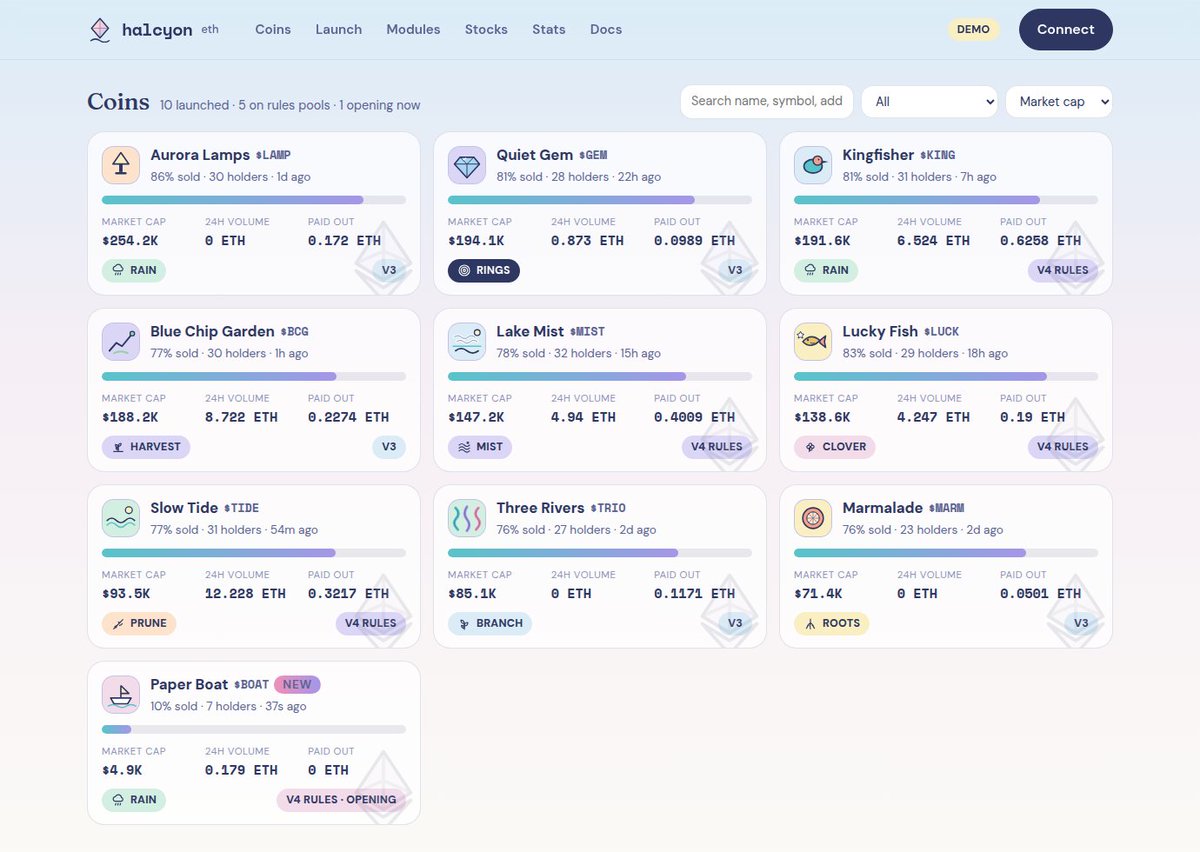Open the Modules nav item
The height and width of the screenshot is (852, 1200).
coord(413,30)
